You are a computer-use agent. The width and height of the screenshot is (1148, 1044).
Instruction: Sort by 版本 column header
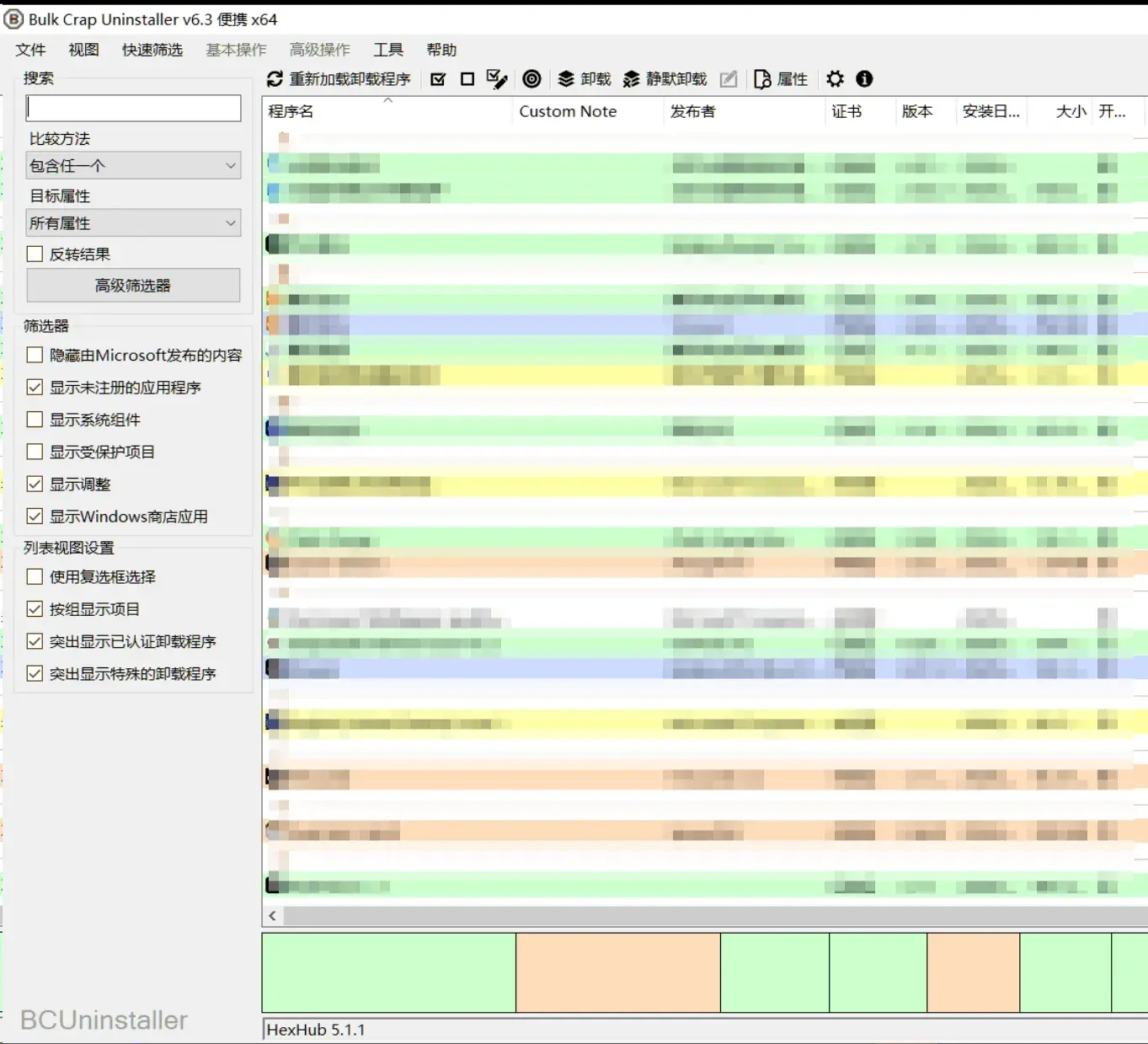coord(925,111)
